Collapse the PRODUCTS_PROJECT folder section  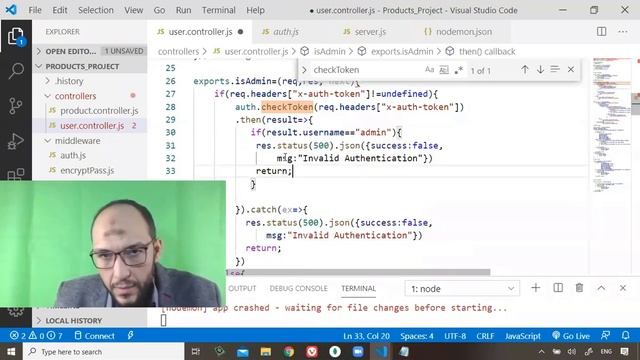pyautogui.click(x=90, y=66)
